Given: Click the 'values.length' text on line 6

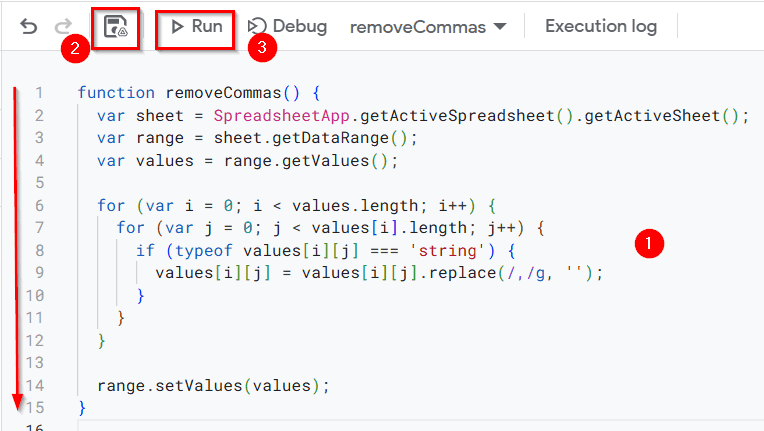Looking at the screenshot, I should pos(355,206).
